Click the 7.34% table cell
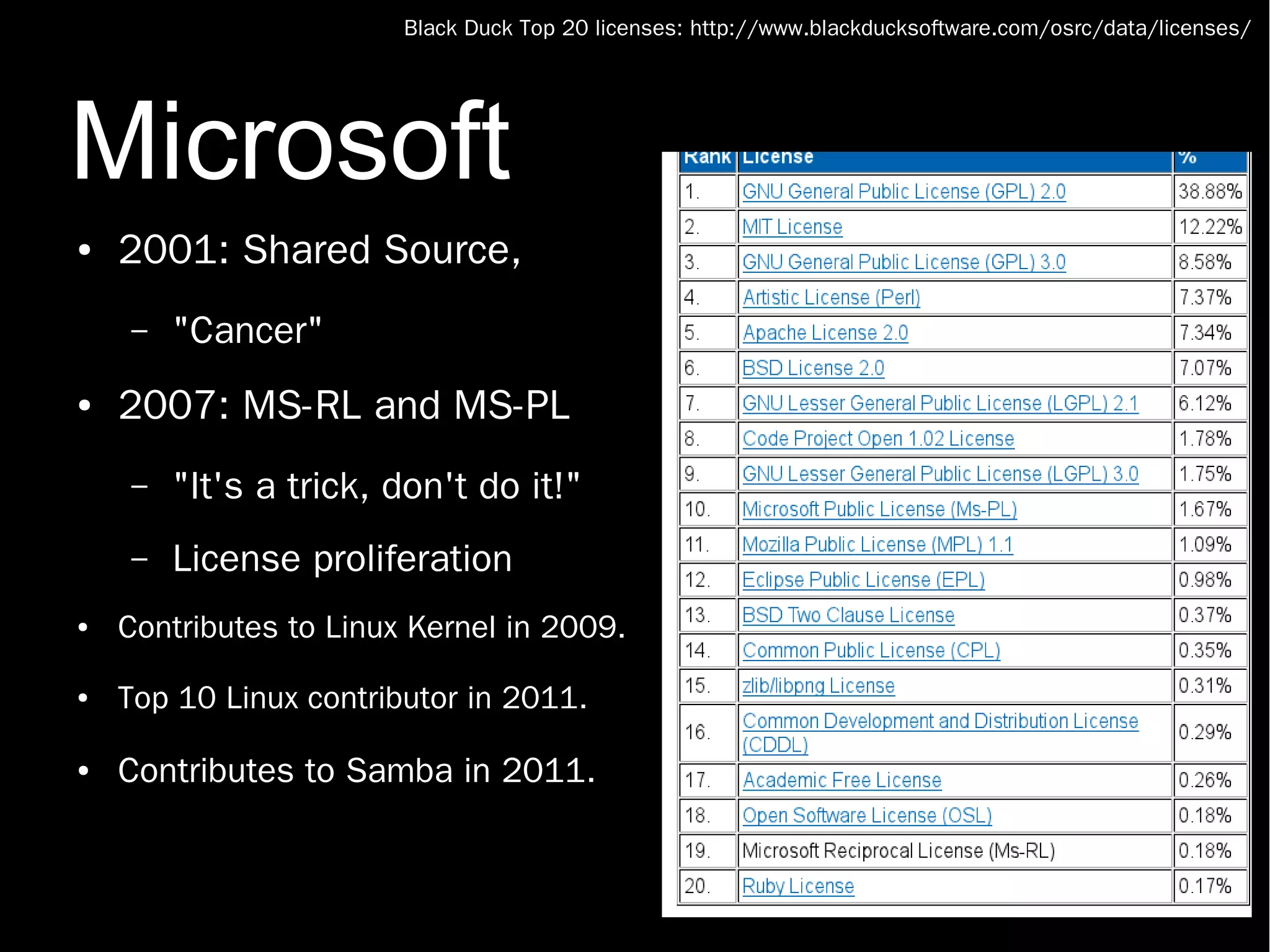 click(x=1210, y=333)
